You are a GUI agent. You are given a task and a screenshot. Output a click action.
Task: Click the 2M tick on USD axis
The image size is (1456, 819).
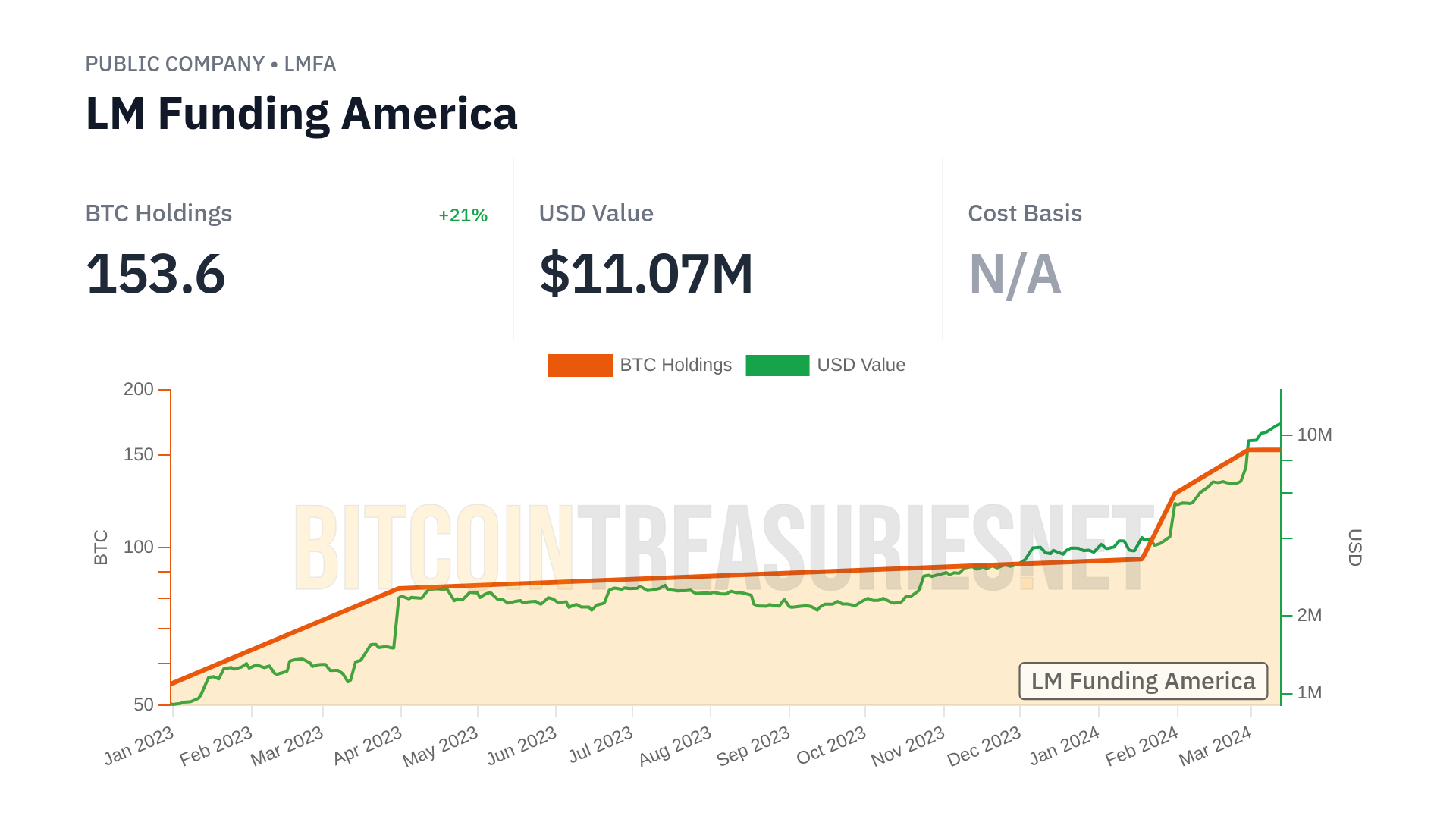1309,616
